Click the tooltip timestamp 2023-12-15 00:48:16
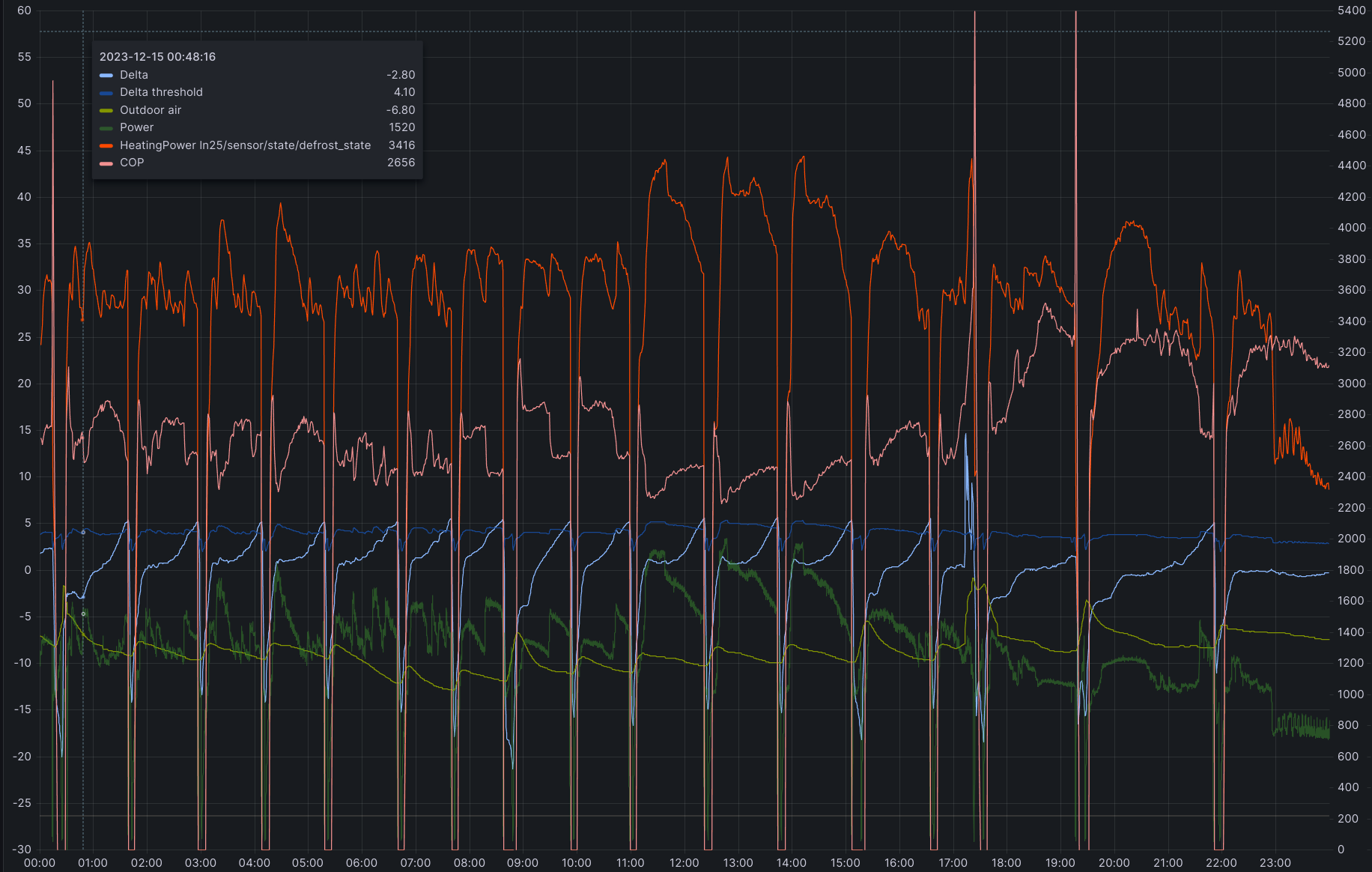Screen dimensions: 1372x872 (157, 57)
